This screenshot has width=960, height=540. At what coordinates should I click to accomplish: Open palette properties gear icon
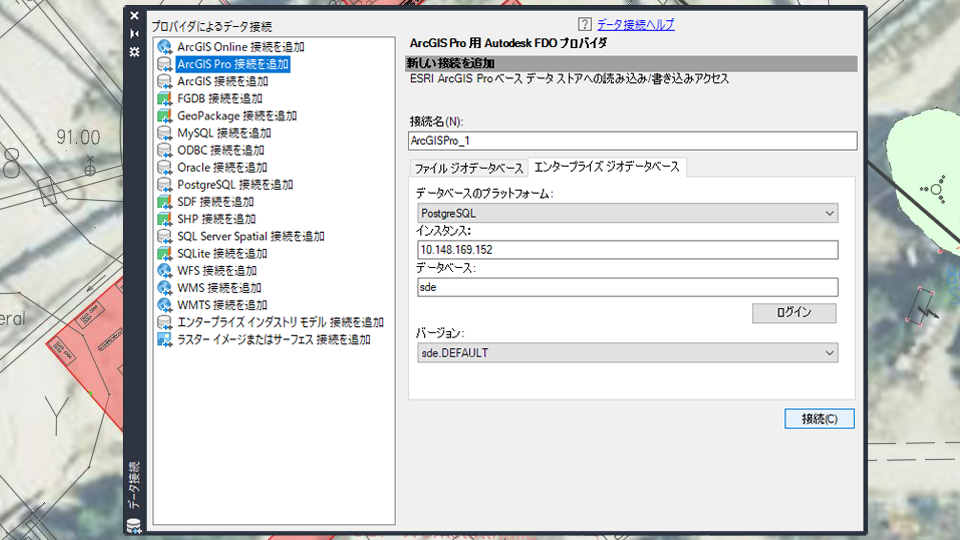(x=135, y=52)
